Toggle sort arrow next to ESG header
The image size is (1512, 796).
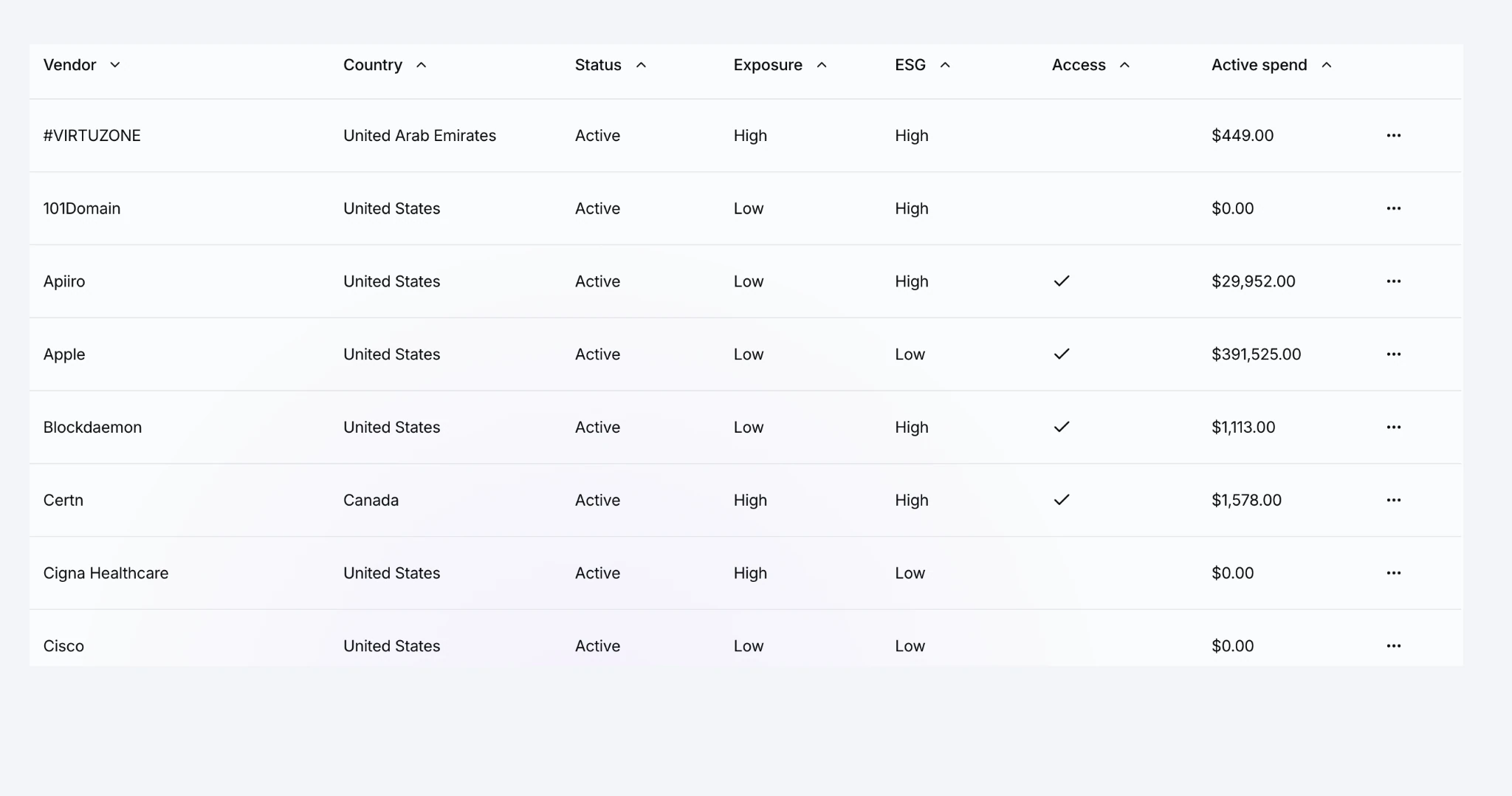(x=945, y=65)
